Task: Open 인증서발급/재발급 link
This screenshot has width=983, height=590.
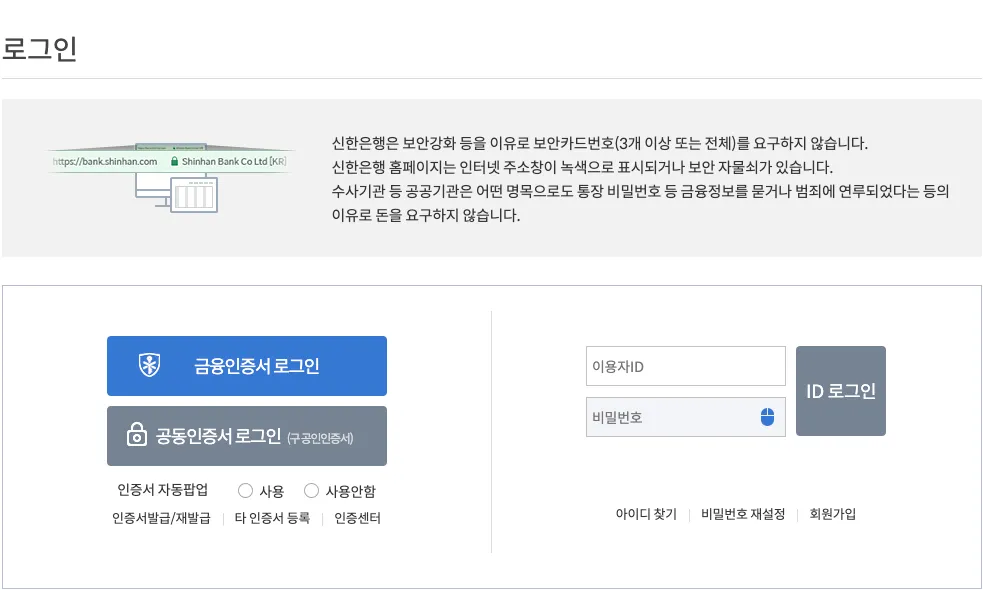Action: point(161,518)
